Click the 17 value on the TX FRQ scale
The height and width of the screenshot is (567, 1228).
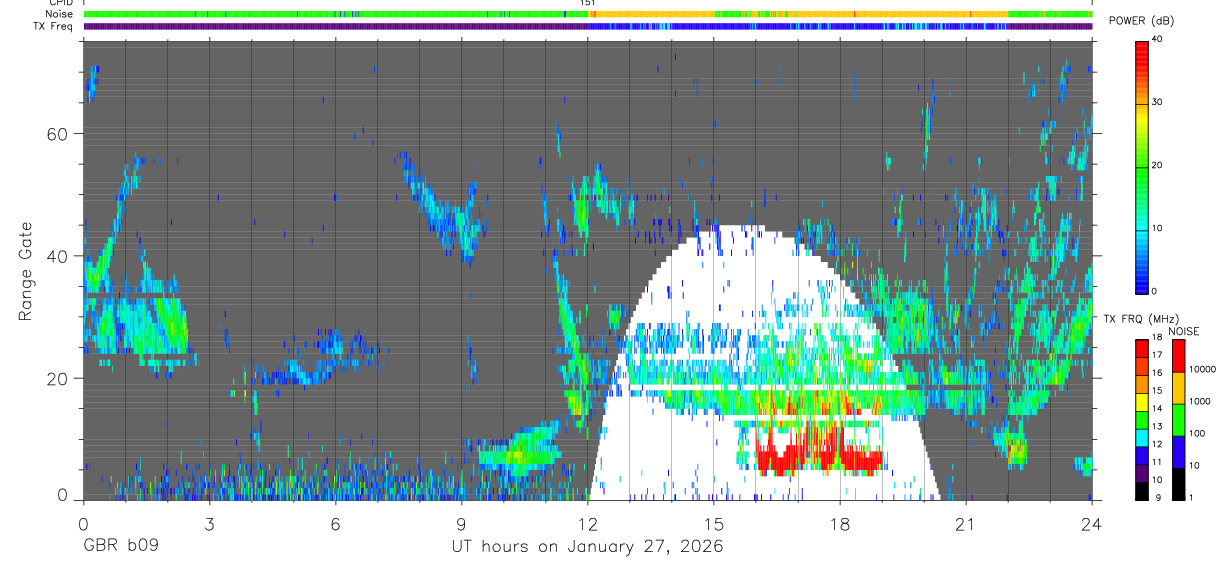(1156, 355)
